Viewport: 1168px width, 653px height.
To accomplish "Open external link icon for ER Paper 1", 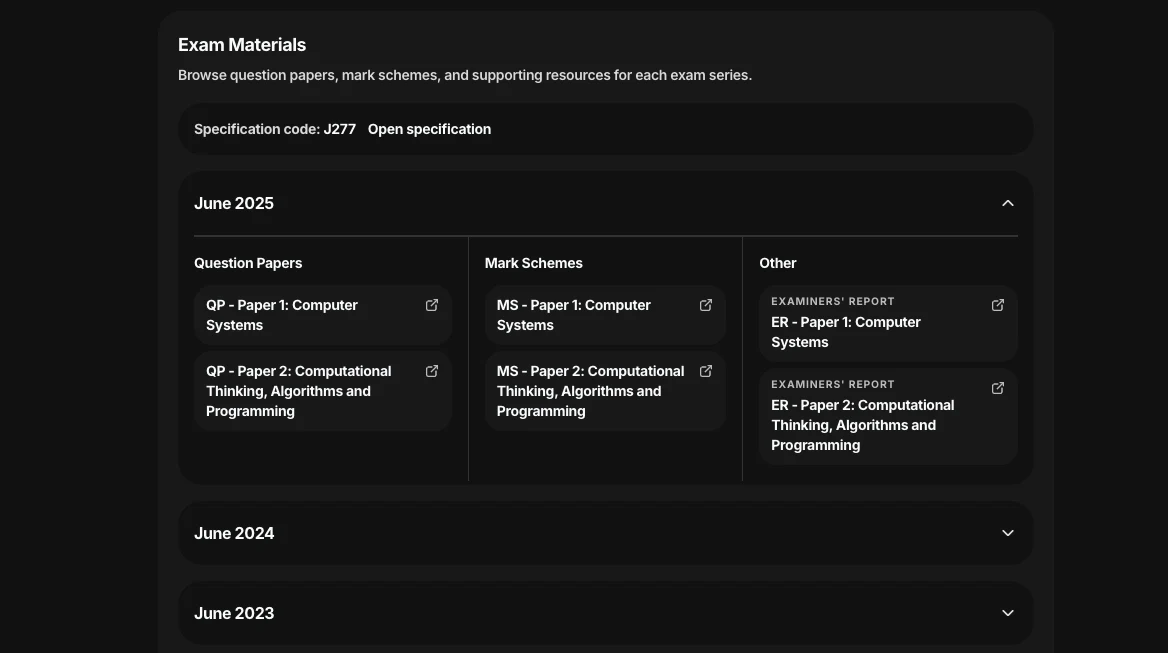I will click(998, 305).
